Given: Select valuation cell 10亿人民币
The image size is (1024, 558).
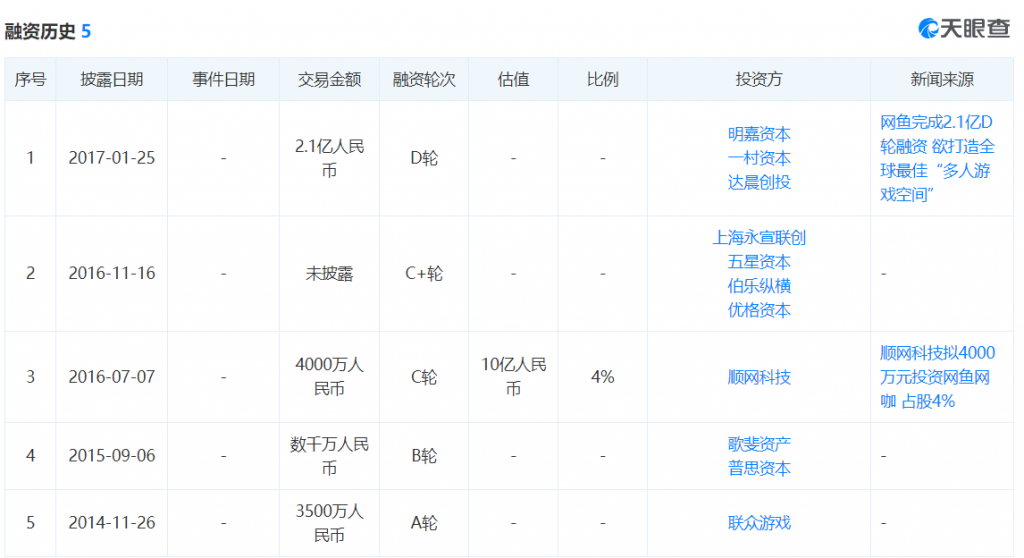Looking at the screenshot, I should tap(513, 377).
